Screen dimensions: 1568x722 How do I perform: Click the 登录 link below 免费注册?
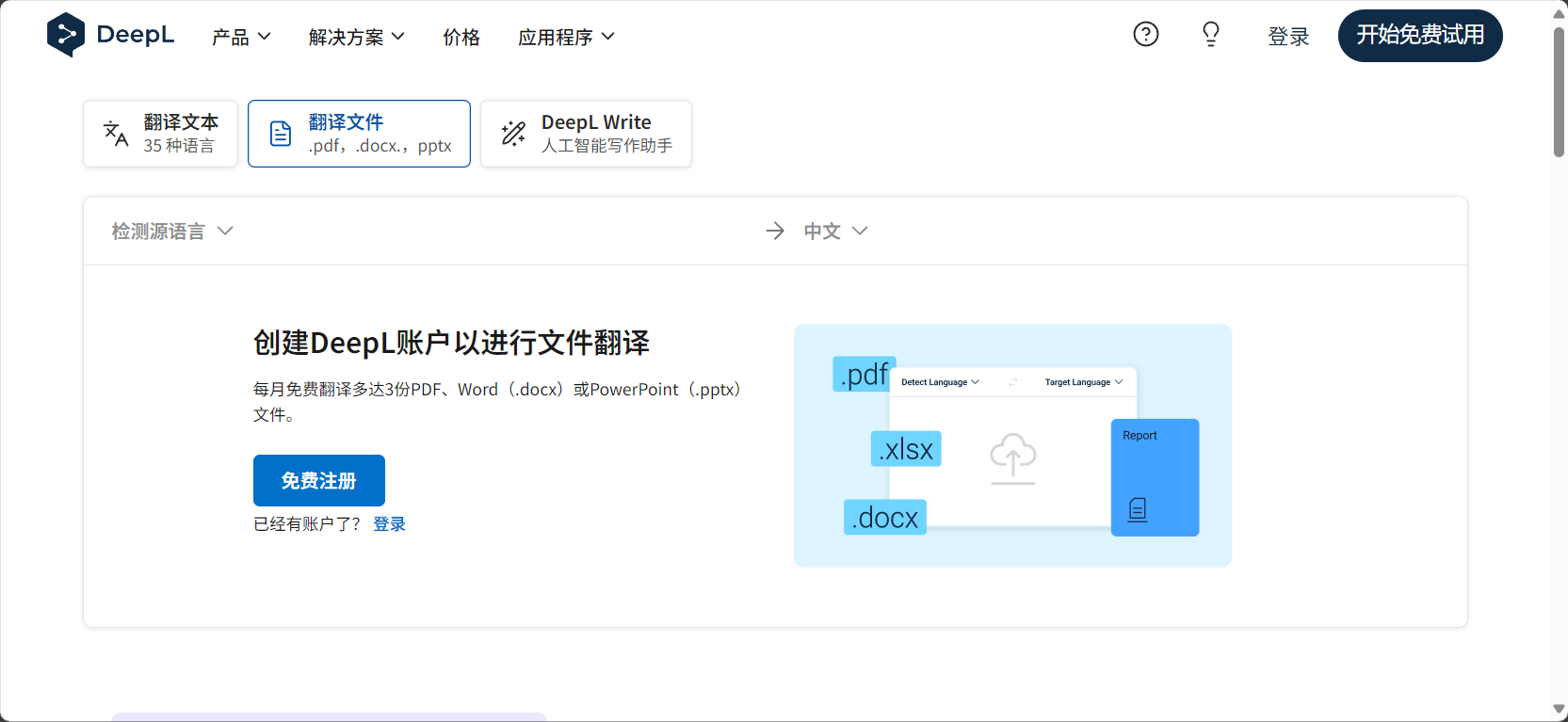click(x=389, y=524)
